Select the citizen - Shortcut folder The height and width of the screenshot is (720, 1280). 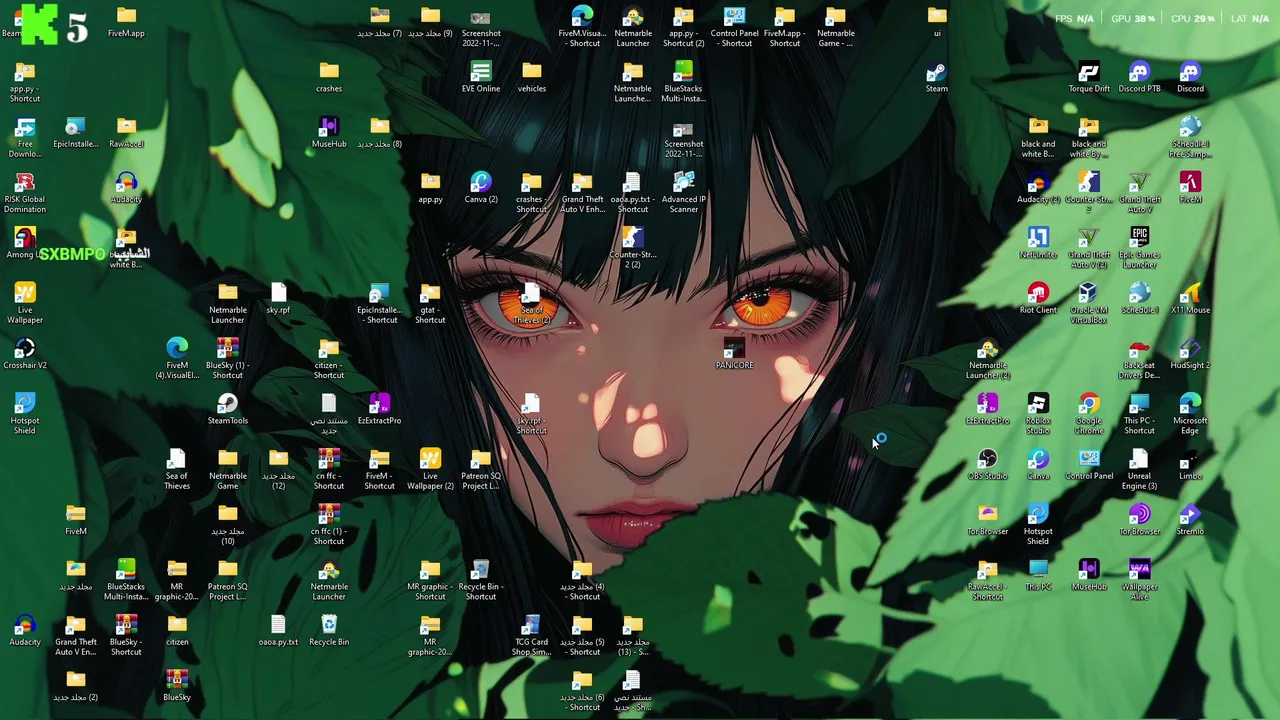[328, 358]
